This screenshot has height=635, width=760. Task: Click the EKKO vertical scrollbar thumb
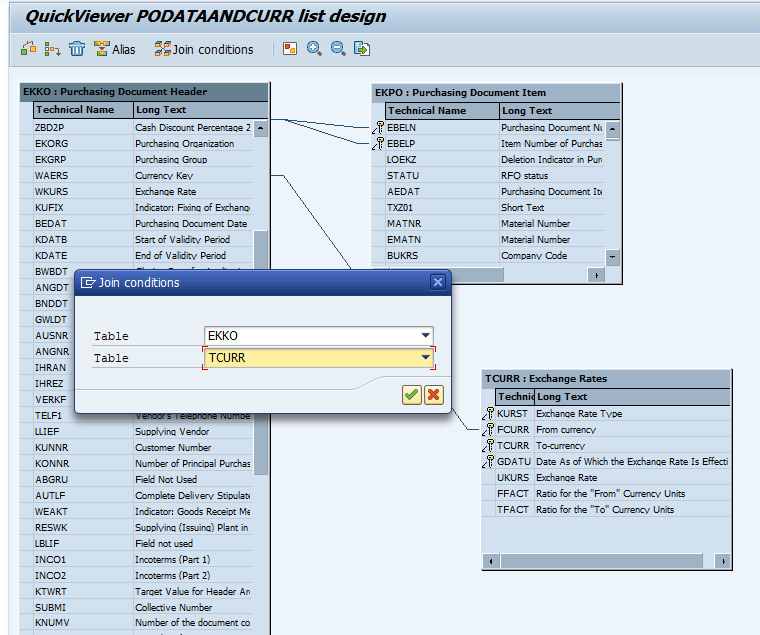(261, 352)
